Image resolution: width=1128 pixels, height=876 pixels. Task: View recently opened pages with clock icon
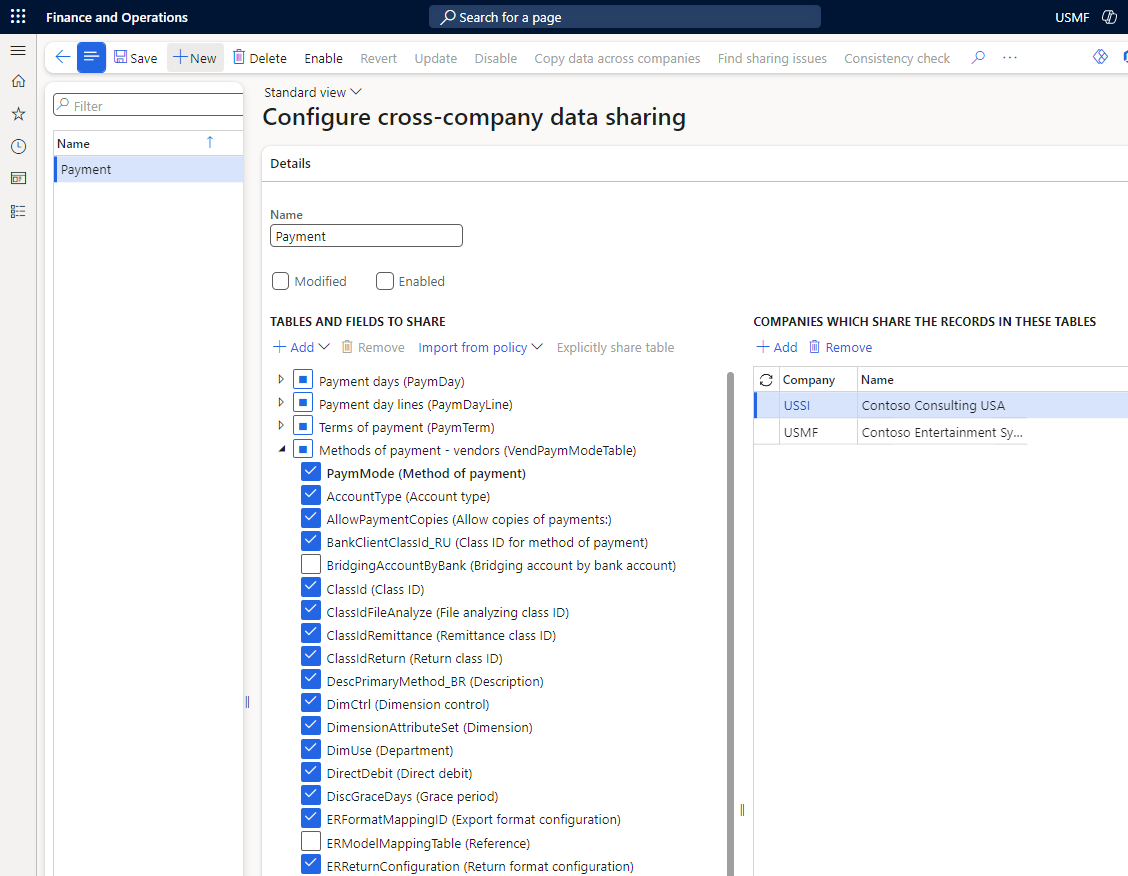[x=17, y=146]
